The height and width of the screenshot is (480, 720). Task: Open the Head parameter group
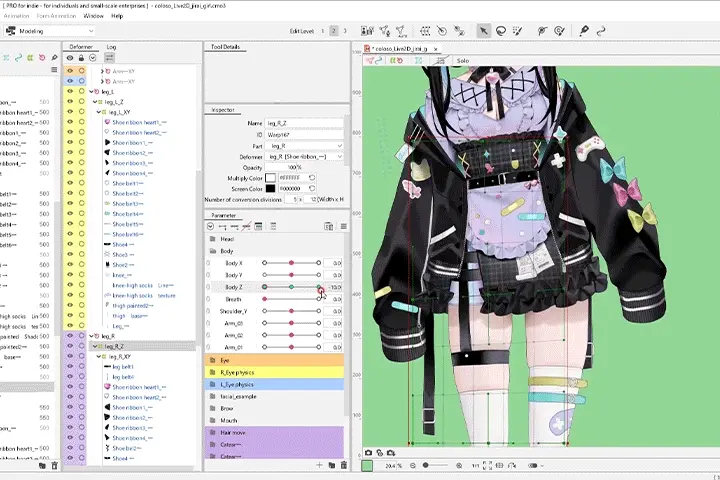point(274,239)
